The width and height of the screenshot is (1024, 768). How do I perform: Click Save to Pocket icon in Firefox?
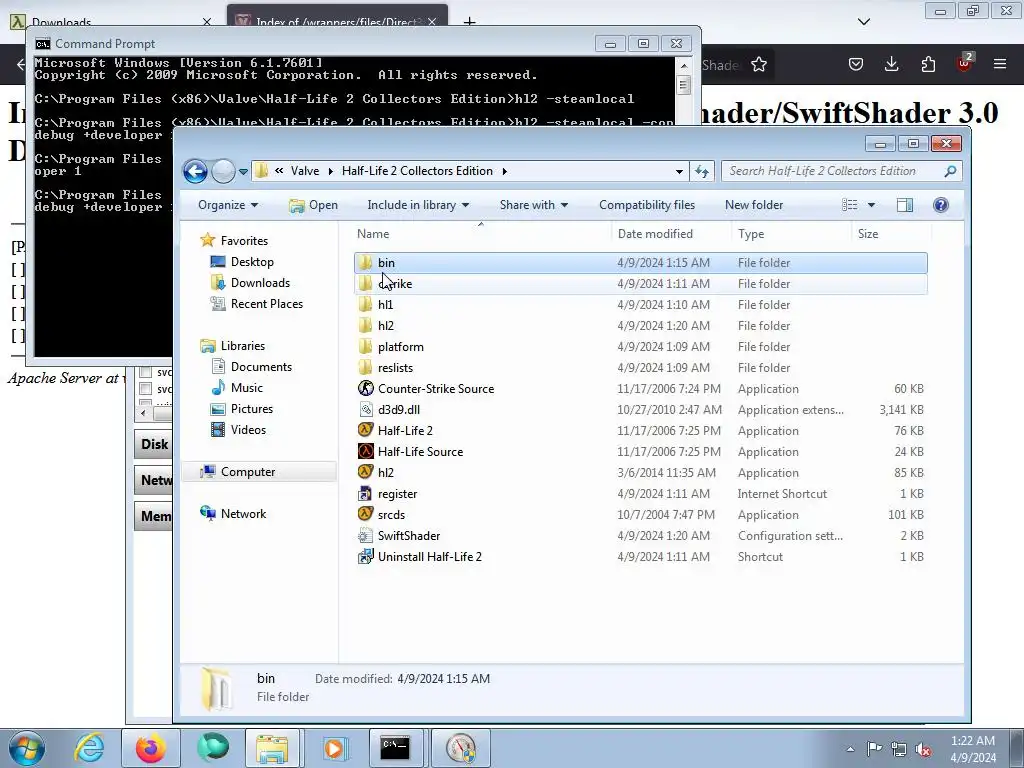click(x=856, y=64)
